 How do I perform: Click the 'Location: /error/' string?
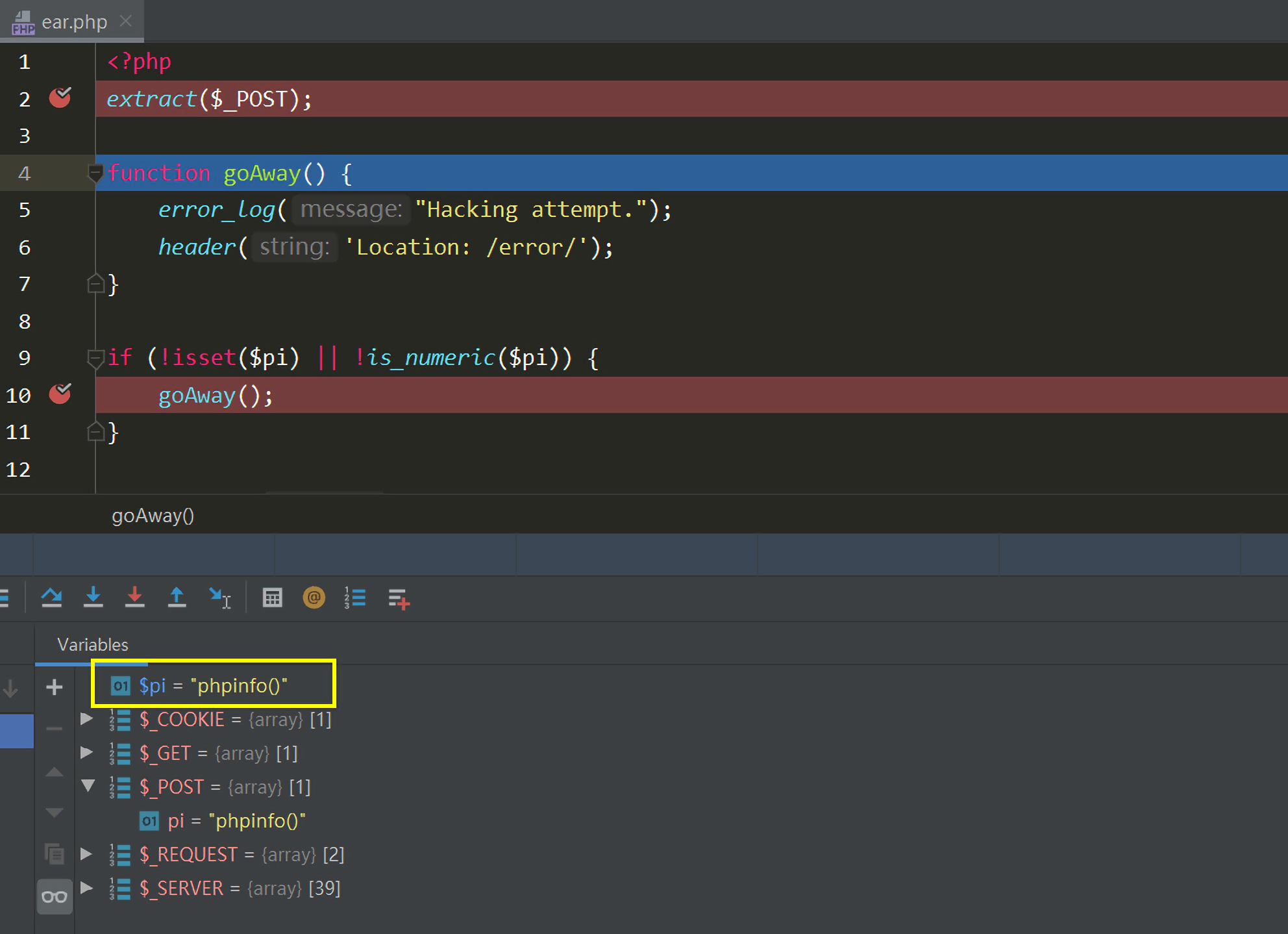tap(466, 247)
